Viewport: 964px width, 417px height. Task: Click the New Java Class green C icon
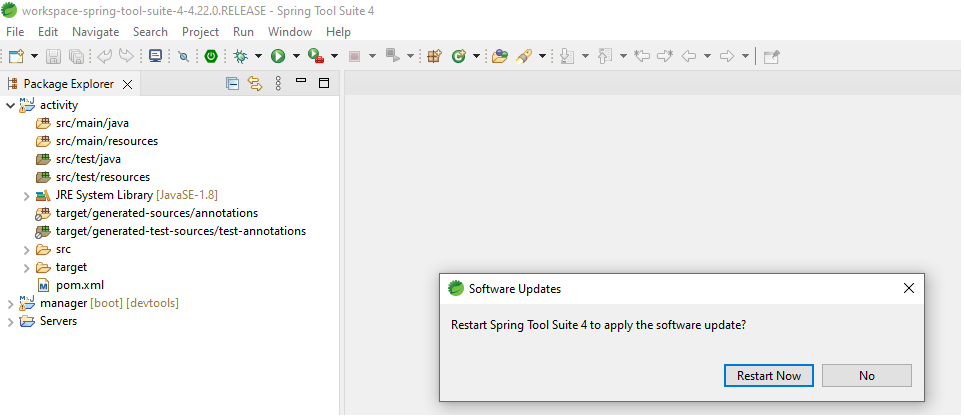tap(459, 56)
